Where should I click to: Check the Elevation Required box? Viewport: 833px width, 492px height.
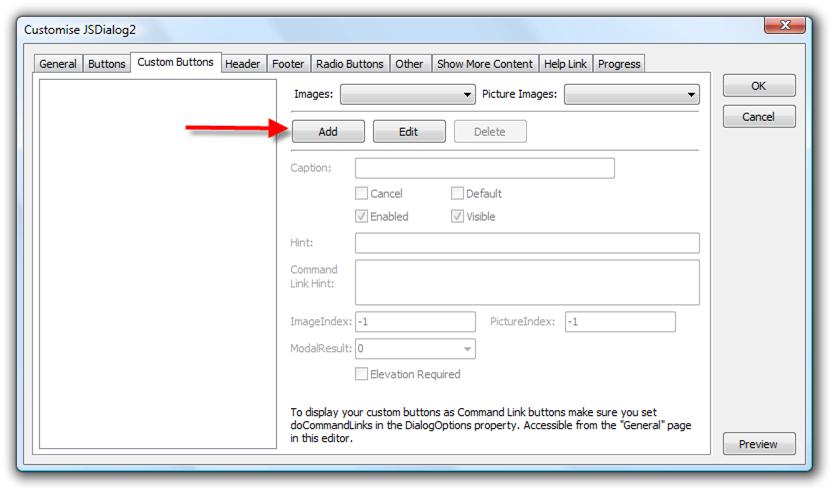[362, 374]
